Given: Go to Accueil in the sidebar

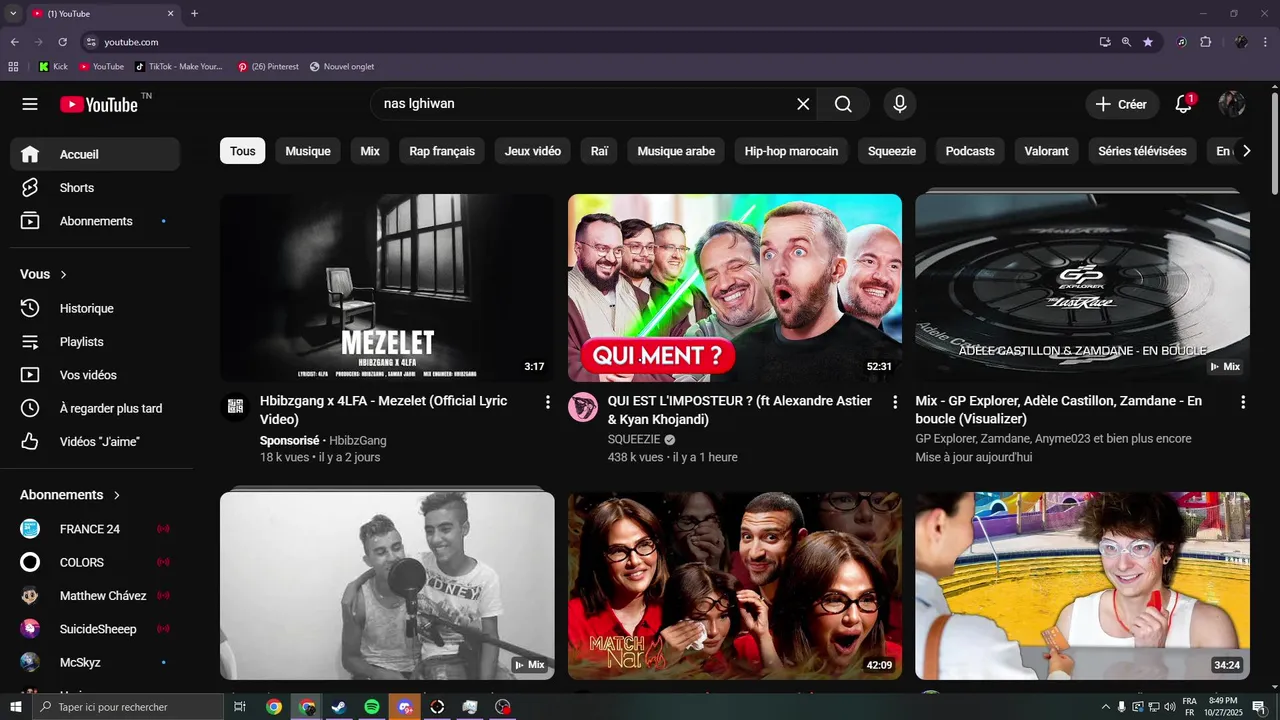Looking at the screenshot, I should click(95, 154).
